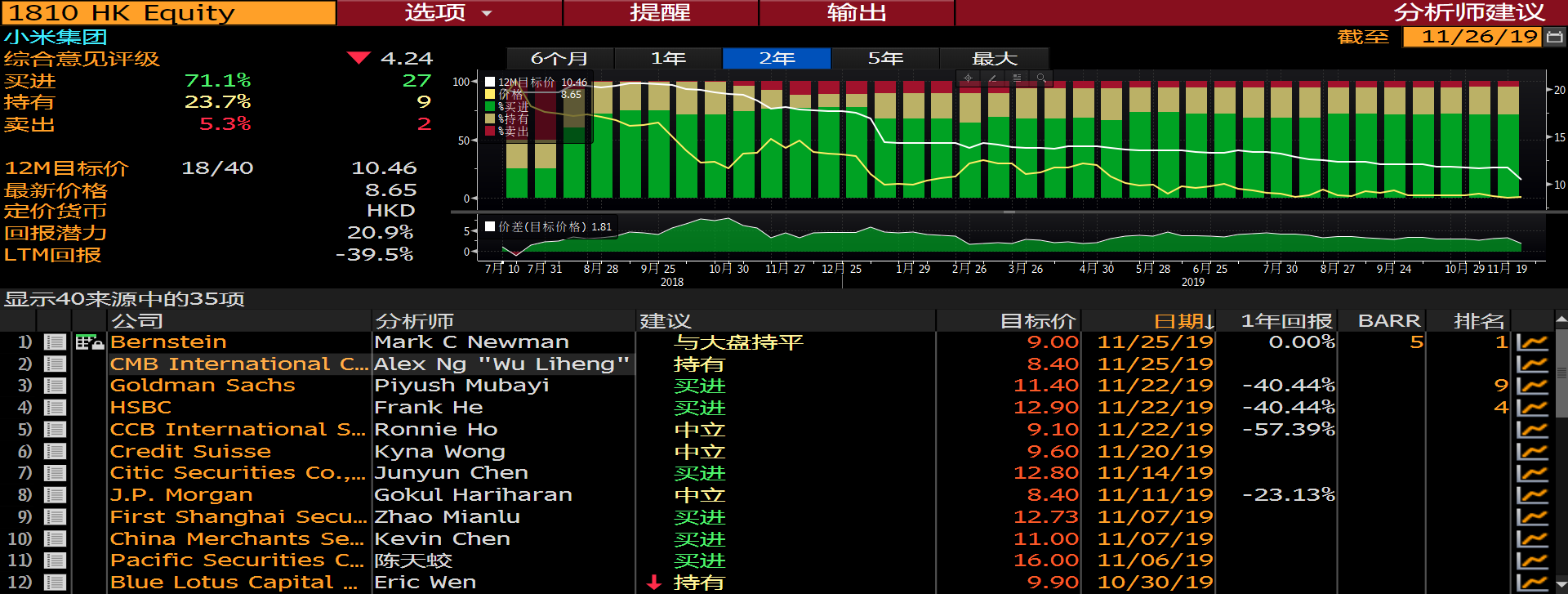Click the 1810 HK Equity security field

[168, 13]
